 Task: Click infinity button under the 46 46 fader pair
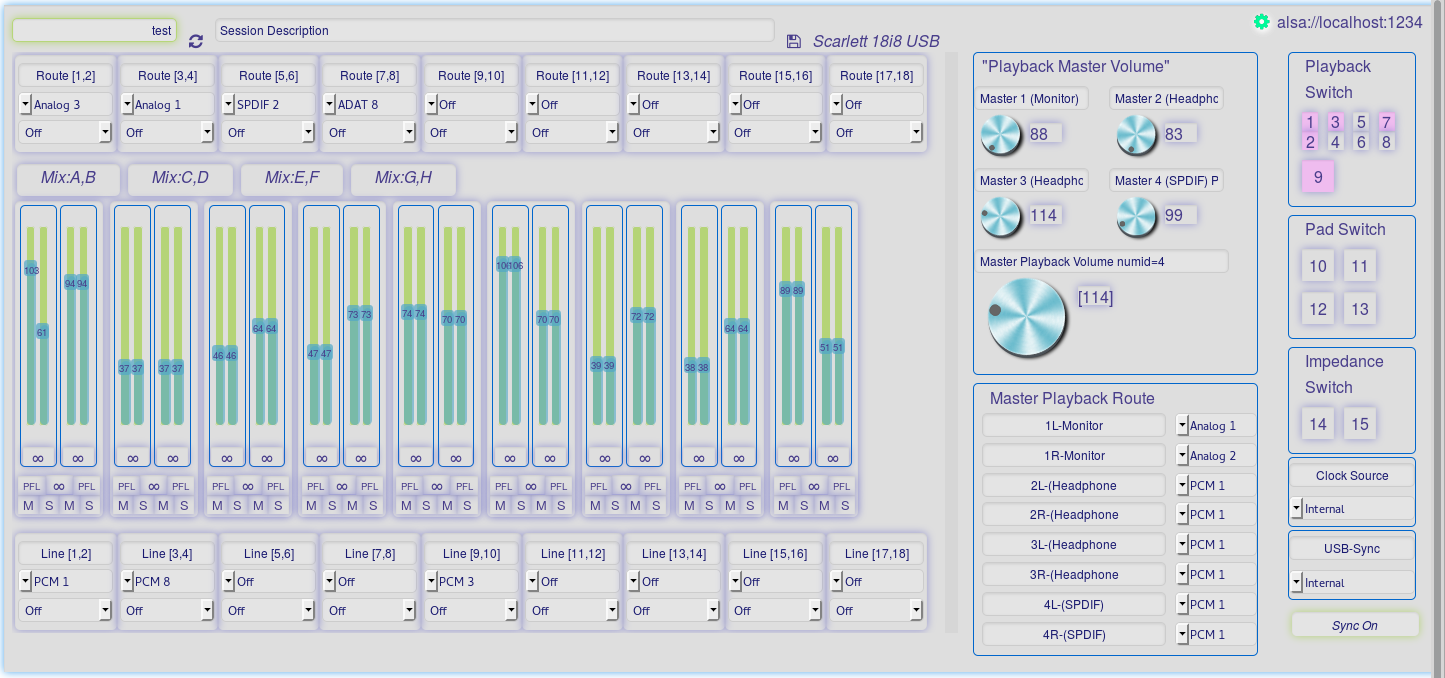(x=227, y=457)
